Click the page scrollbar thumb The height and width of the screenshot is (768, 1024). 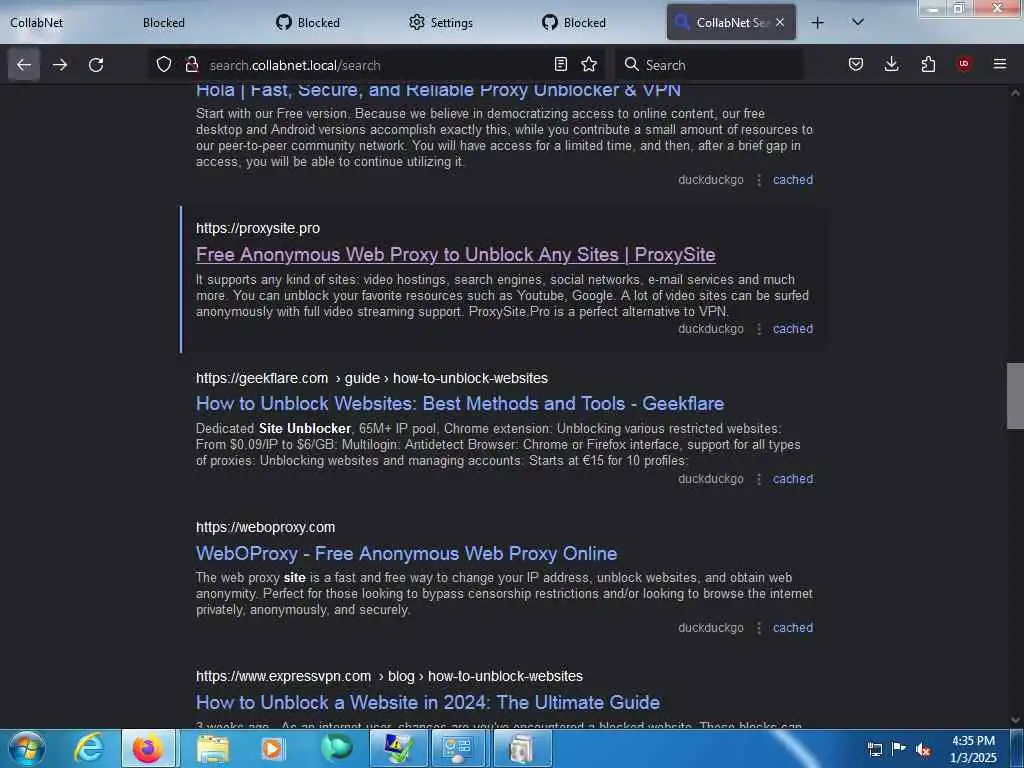click(x=1015, y=396)
